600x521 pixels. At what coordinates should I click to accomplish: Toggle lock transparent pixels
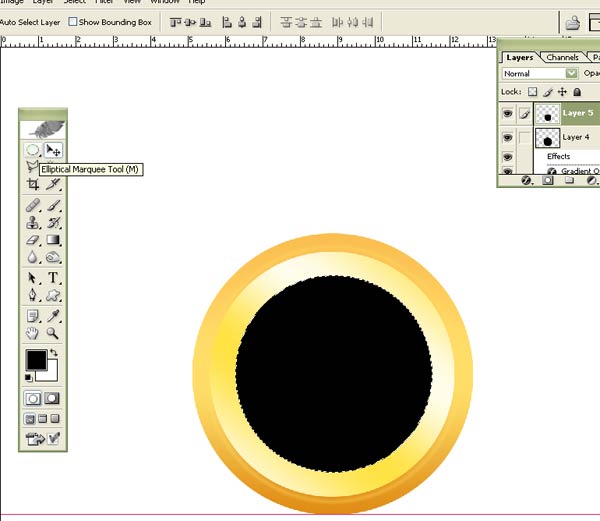(x=532, y=92)
